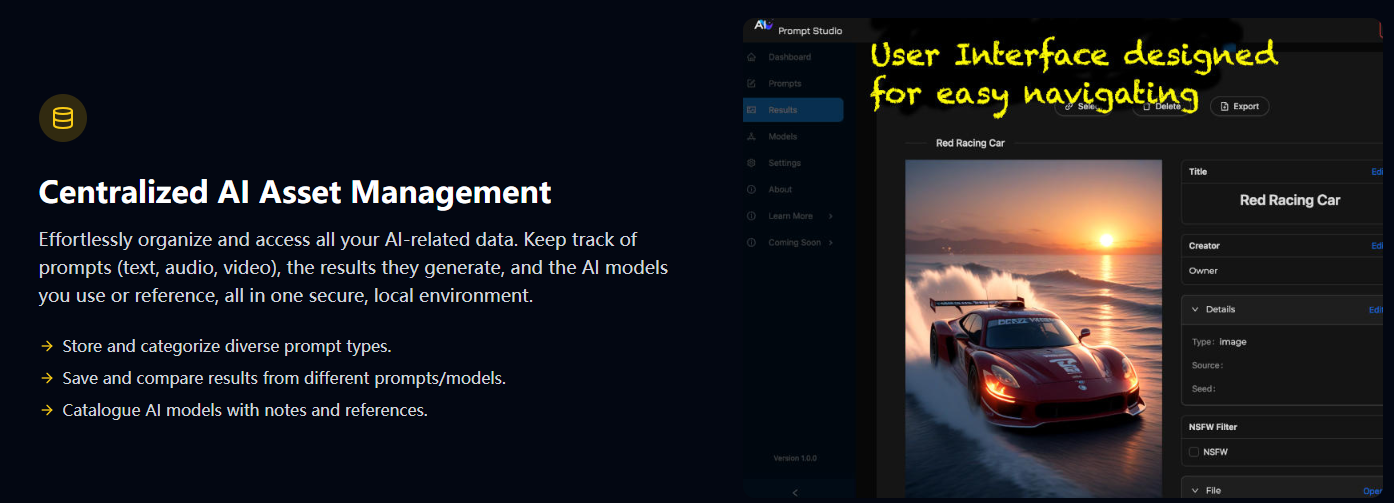Collapse the sidebar with the bottom arrow
The height and width of the screenshot is (503, 1394).
(x=795, y=492)
